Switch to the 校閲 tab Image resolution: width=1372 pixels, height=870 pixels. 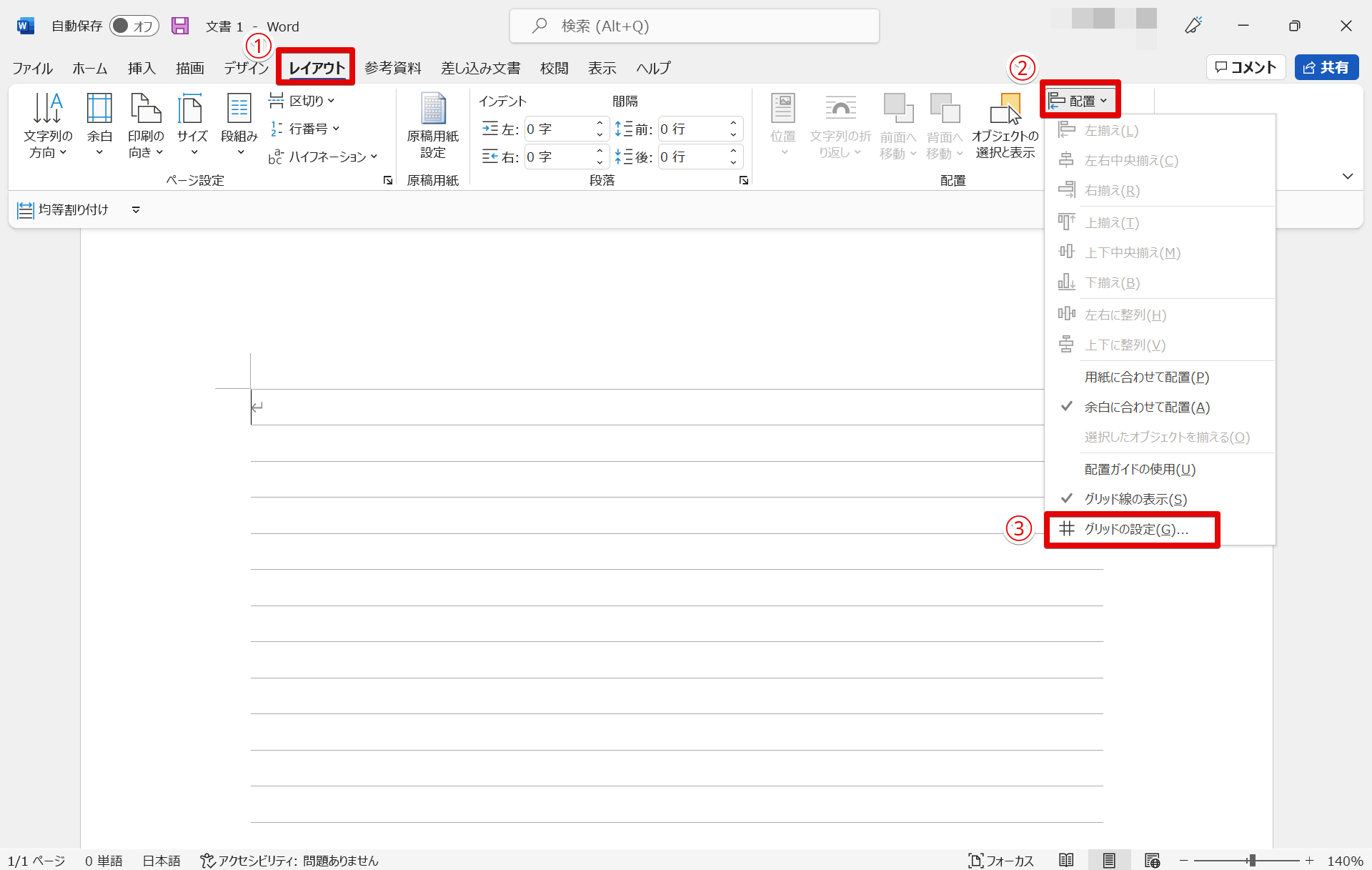(555, 68)
